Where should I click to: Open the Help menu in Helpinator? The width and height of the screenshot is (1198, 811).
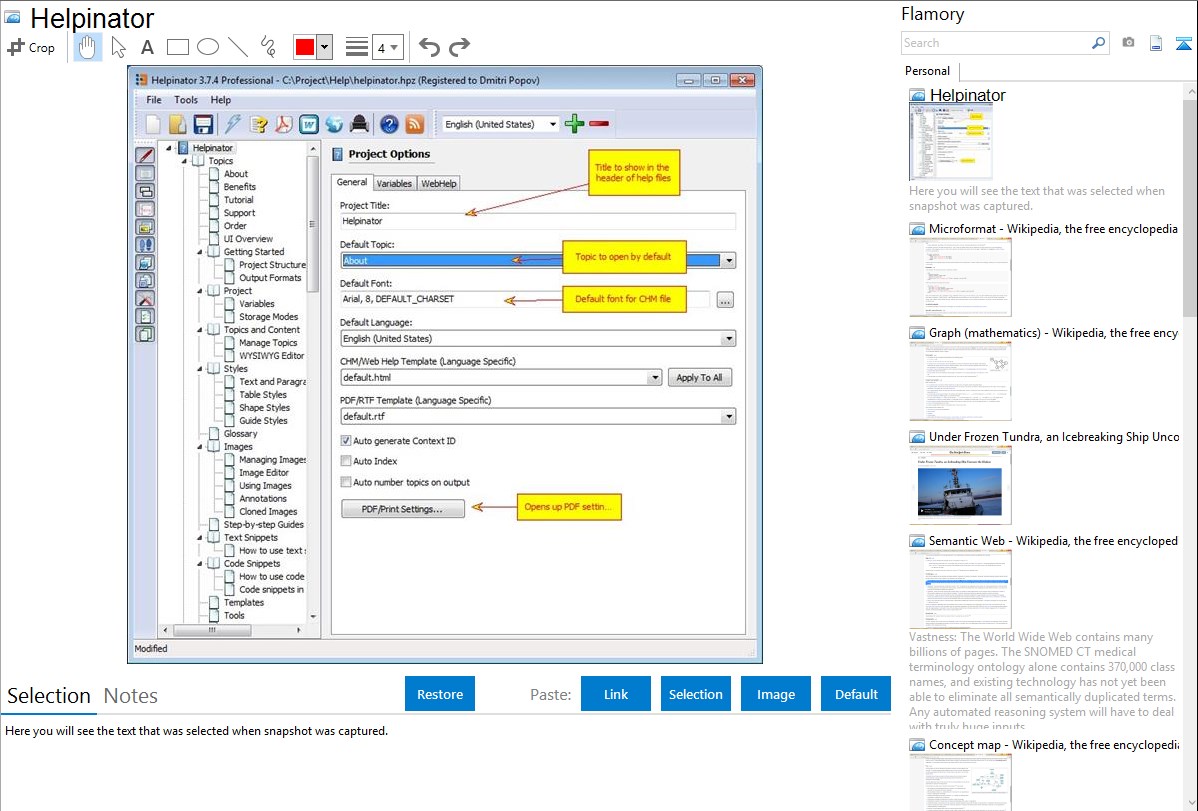(221, 100)
